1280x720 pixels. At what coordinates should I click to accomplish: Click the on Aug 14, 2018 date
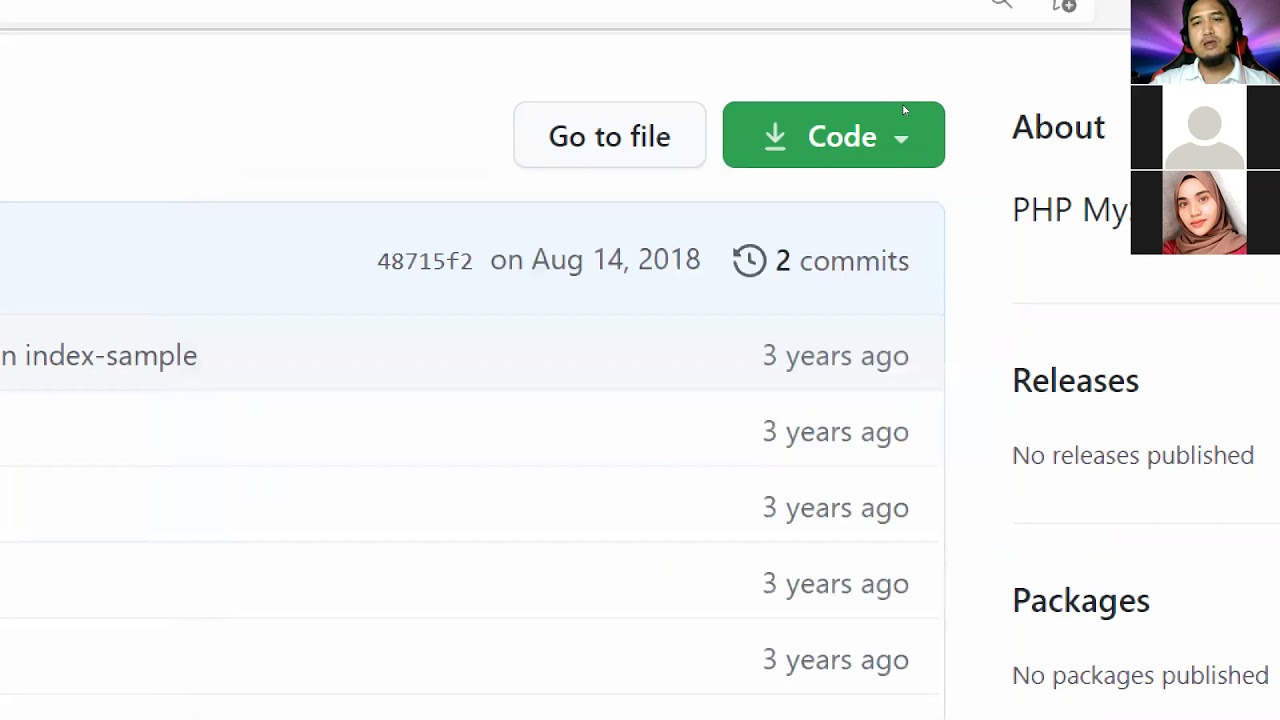pyautogui.click(x=595, y=260)
